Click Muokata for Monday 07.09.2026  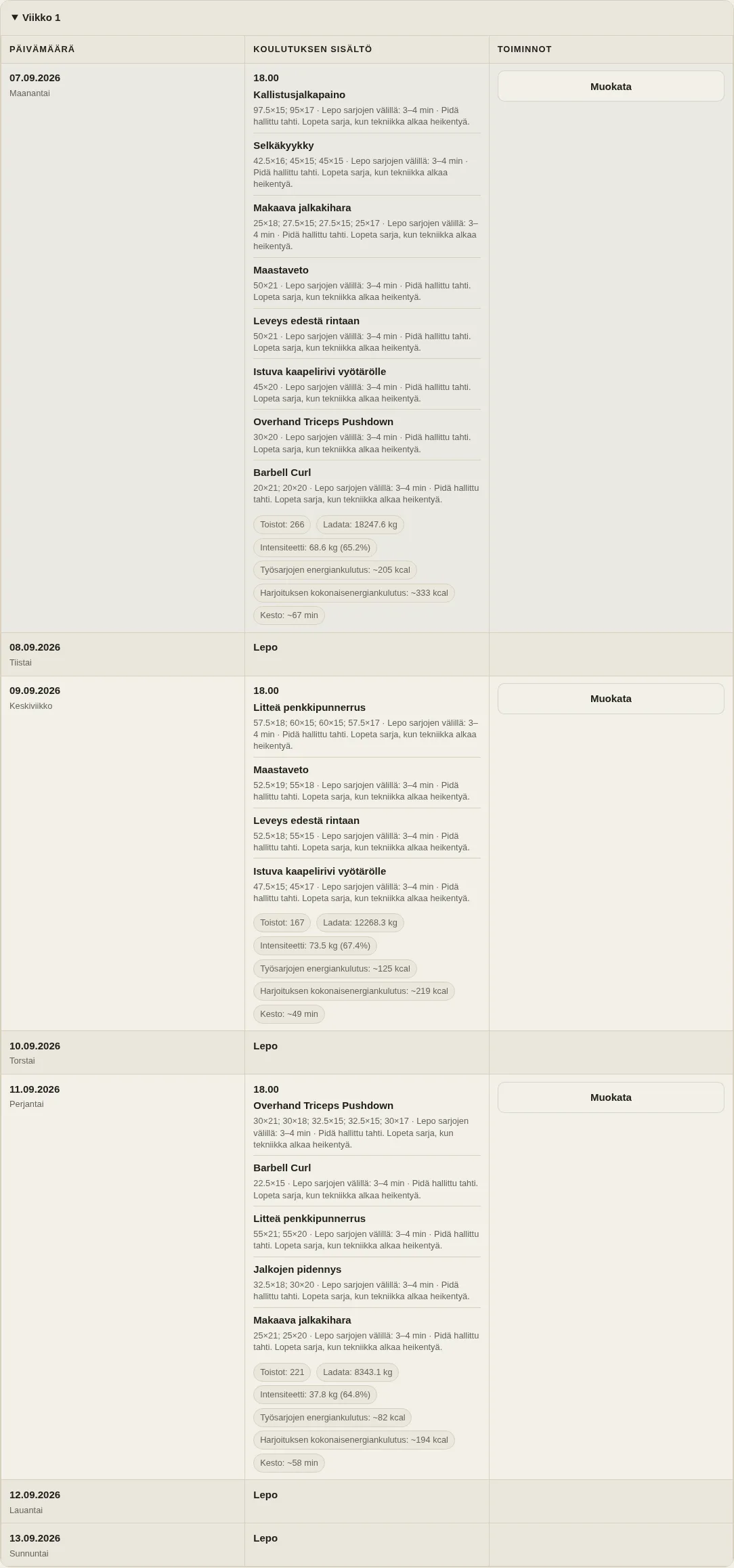(x=611, y=86)
